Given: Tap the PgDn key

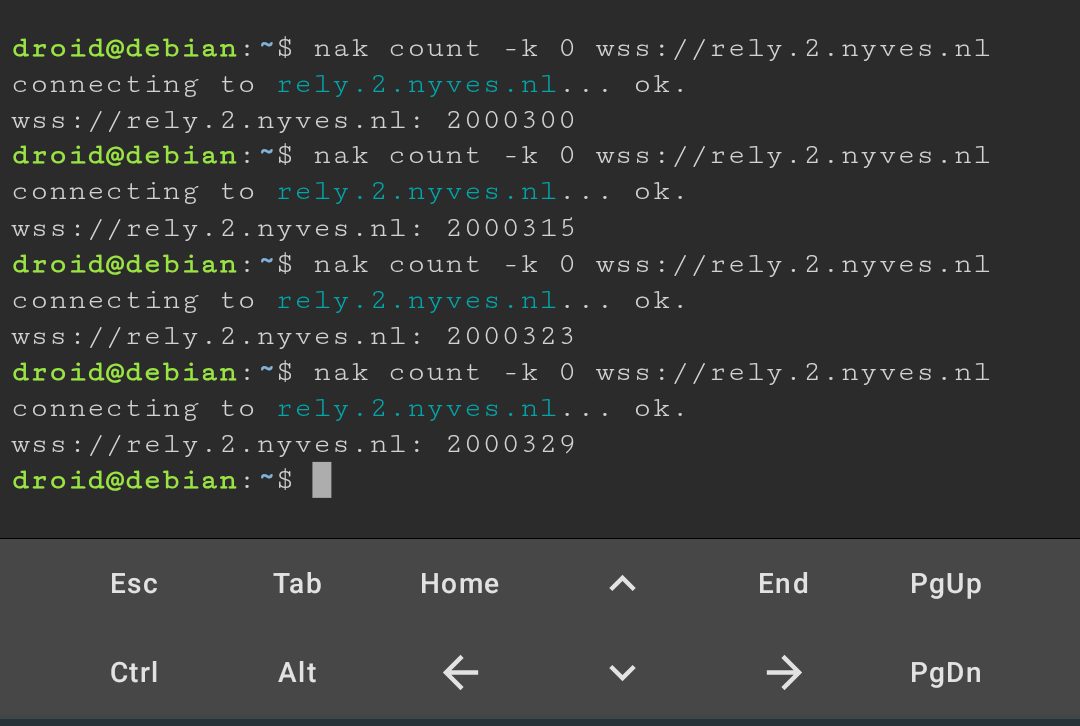Looking at the screenshot, I should coord(946,672).
